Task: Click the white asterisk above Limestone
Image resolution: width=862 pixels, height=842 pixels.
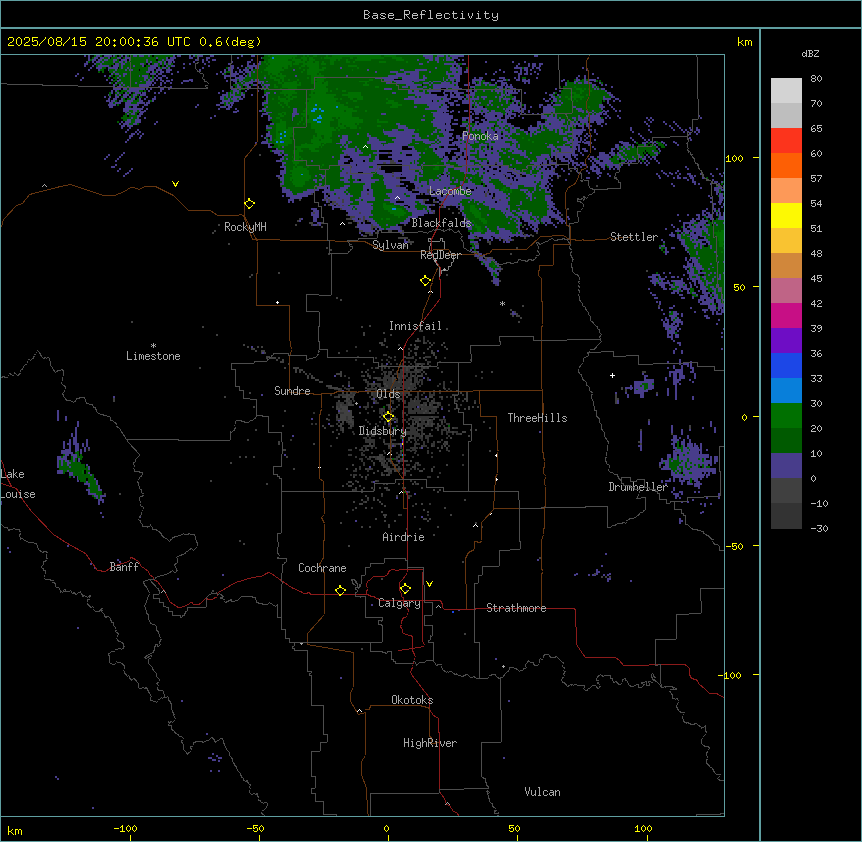Action: click(x=153, y=346)
